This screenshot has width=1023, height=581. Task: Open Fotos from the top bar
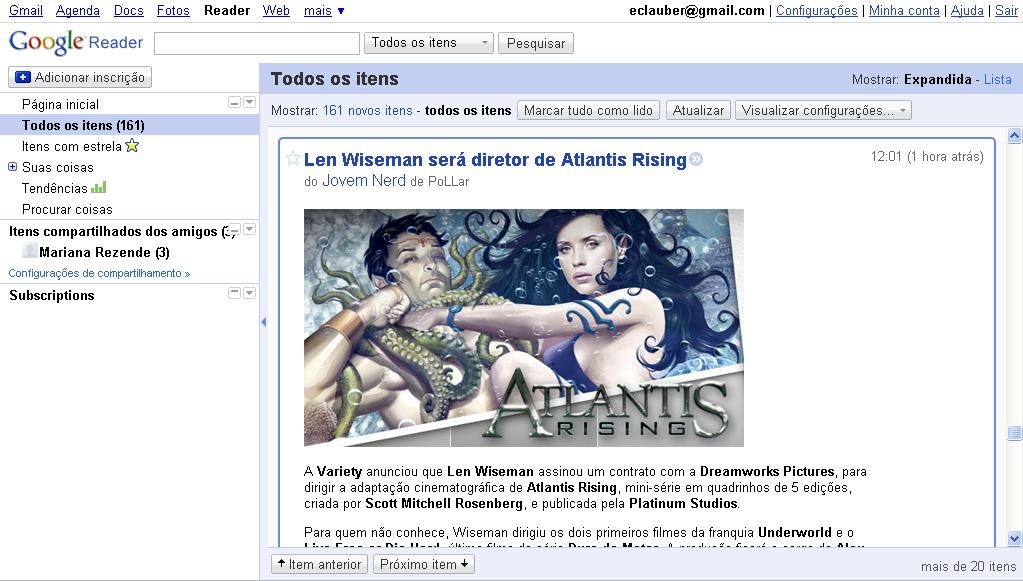(x=173, y=10)
